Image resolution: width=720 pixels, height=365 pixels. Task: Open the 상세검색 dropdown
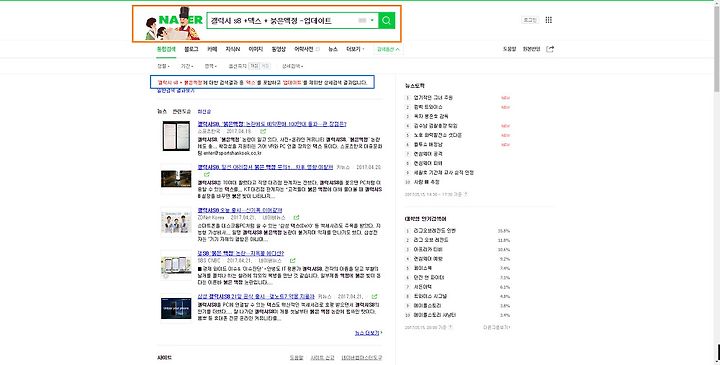pos(292,66)
